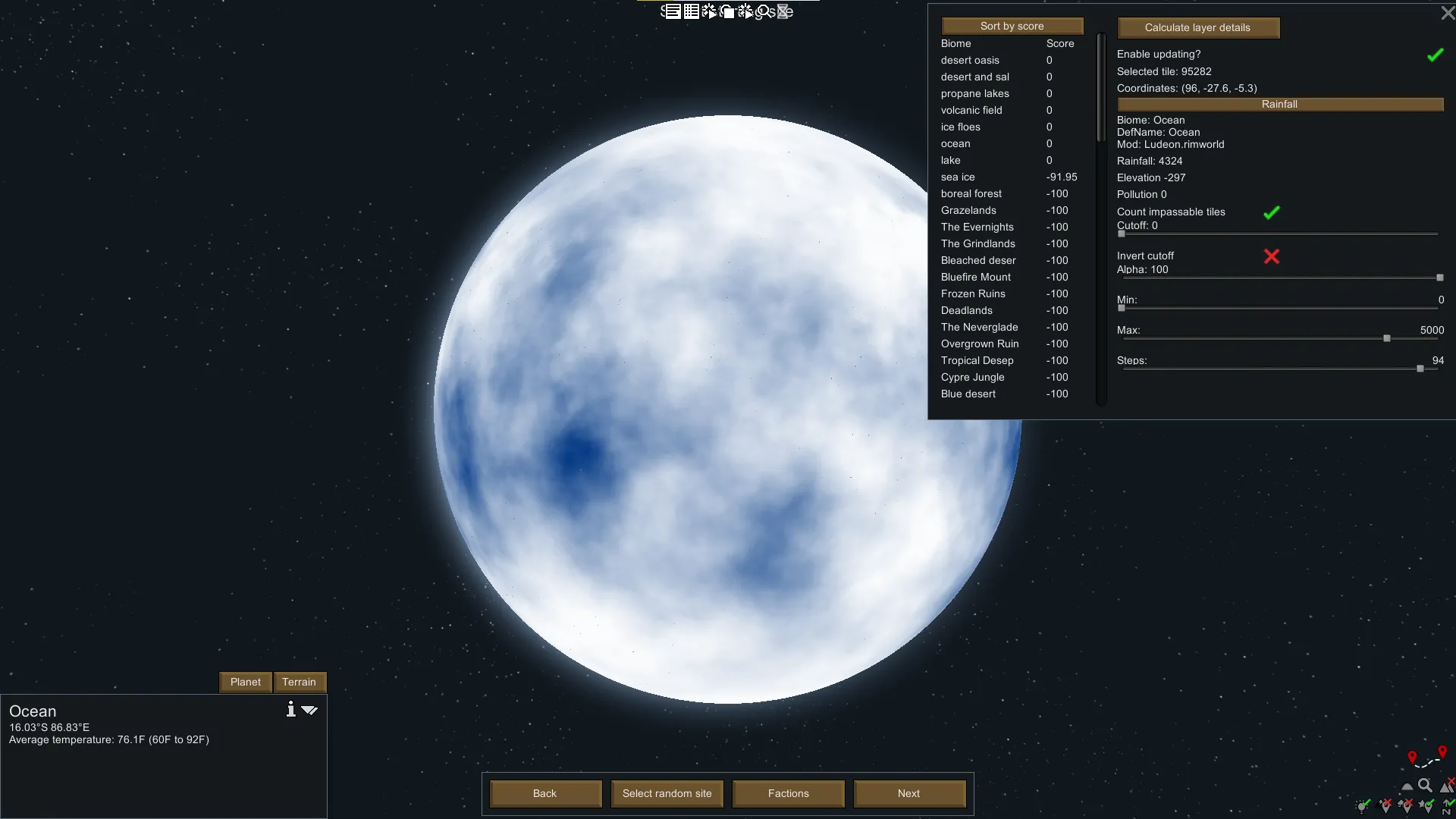Click 'Calculate layer details' button
Screen dimensions: 1456x819
[1197, 27]
